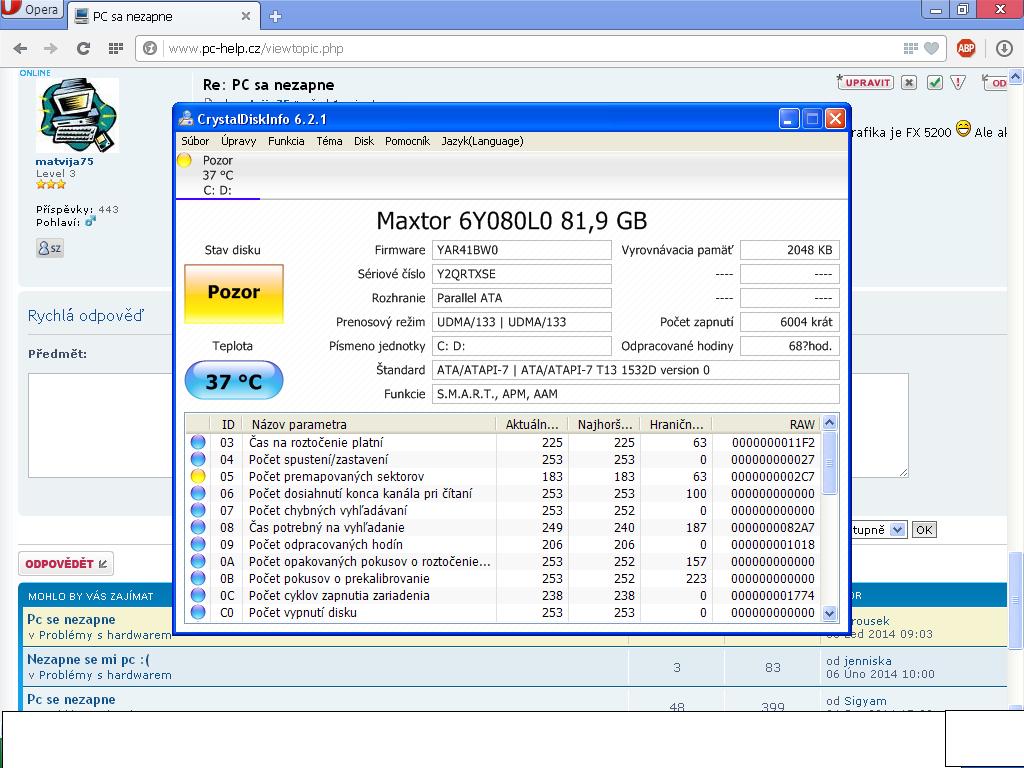Open Disk menu in CrystalDiskInfo

click(x=364, y=141)
